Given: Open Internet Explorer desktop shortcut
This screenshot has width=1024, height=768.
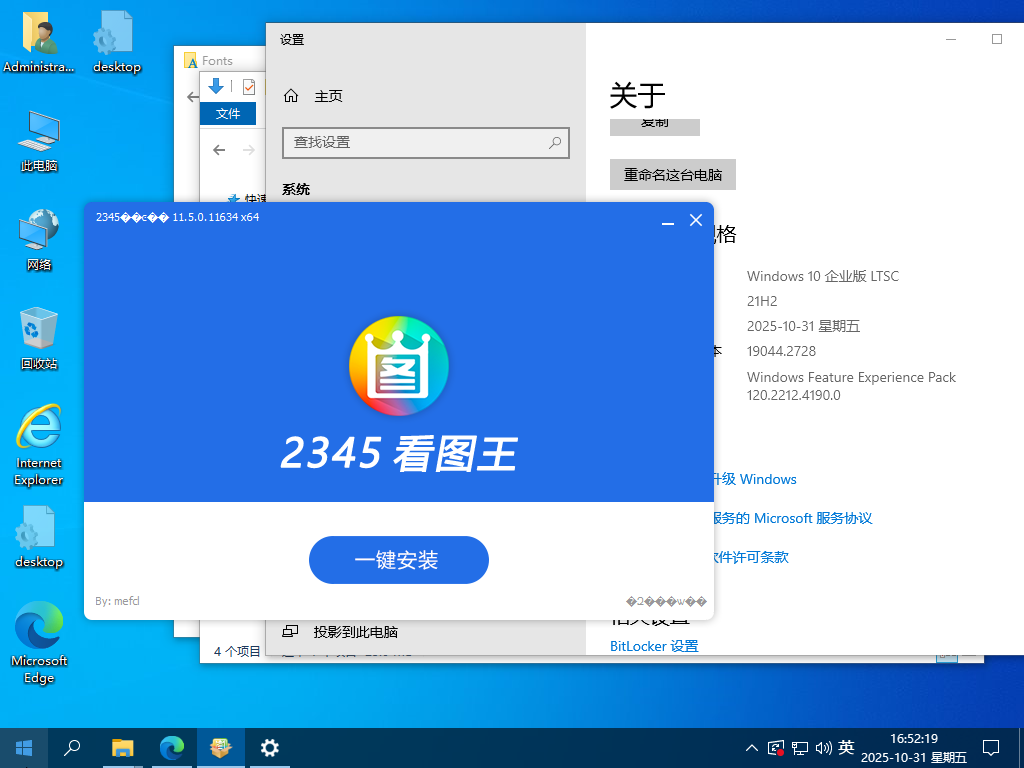Looking at the screenshot, I should (39, 443).
